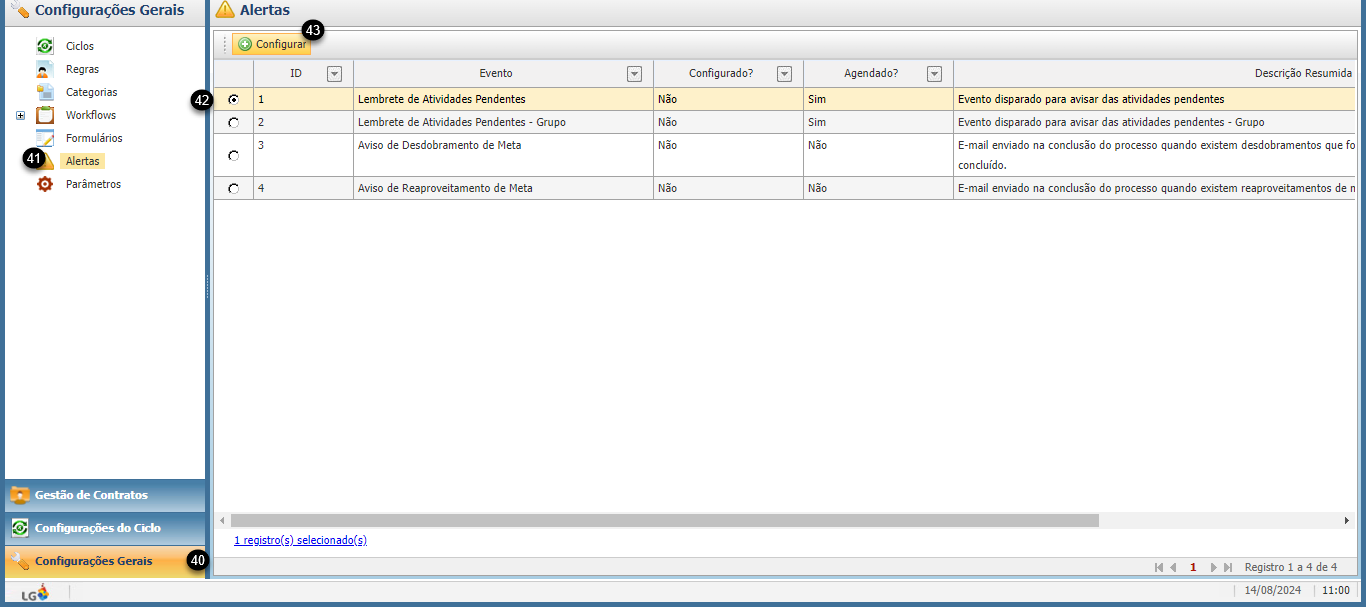Click the Categorias folder icon
This screenshot has width=1366, height=607.
pyautogui.click(x=45, y=92)
